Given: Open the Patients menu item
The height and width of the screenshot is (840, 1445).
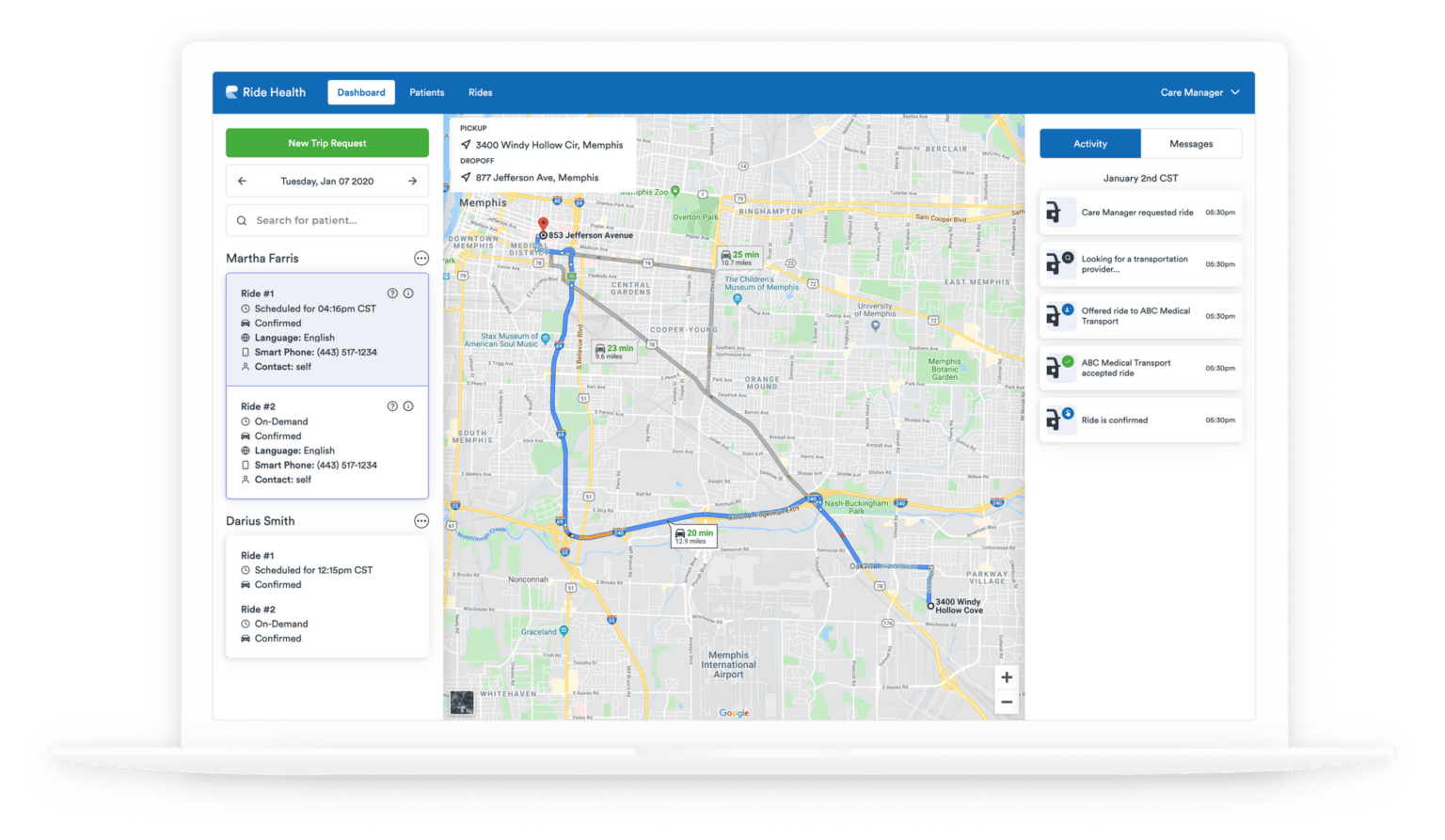Looking at the screenshot, I should [x=427, y=91].
